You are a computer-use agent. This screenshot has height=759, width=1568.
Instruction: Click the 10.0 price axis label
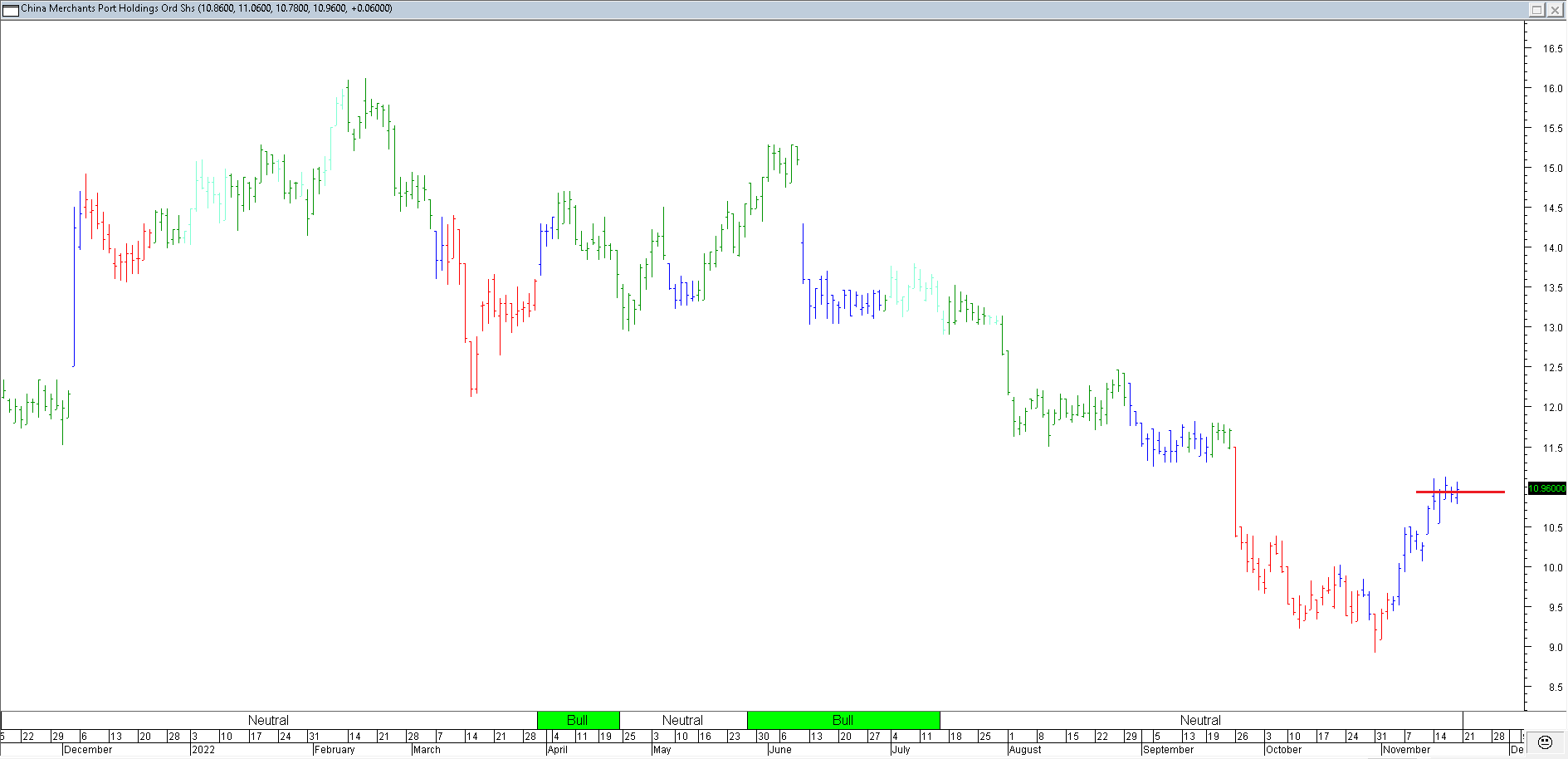tap(1552, 568)
